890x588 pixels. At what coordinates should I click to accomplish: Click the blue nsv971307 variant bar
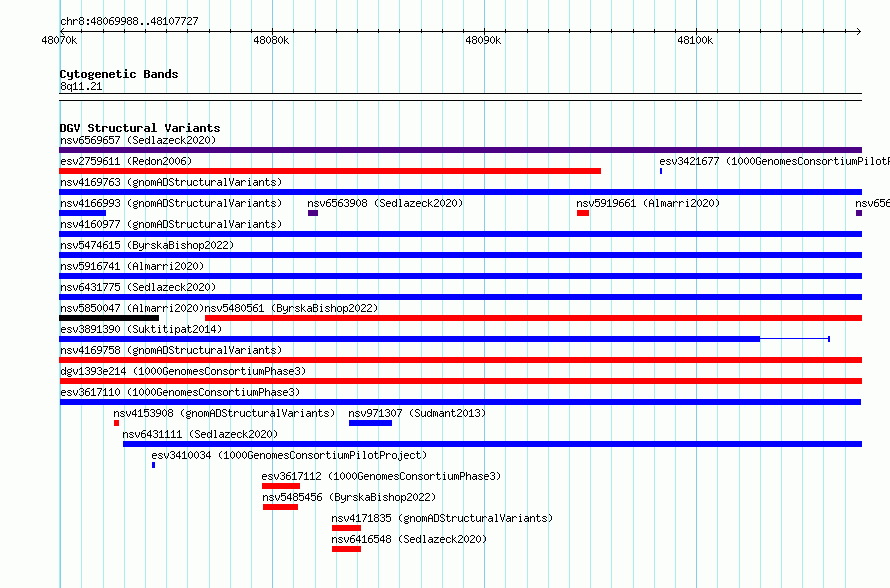(370, 423)
